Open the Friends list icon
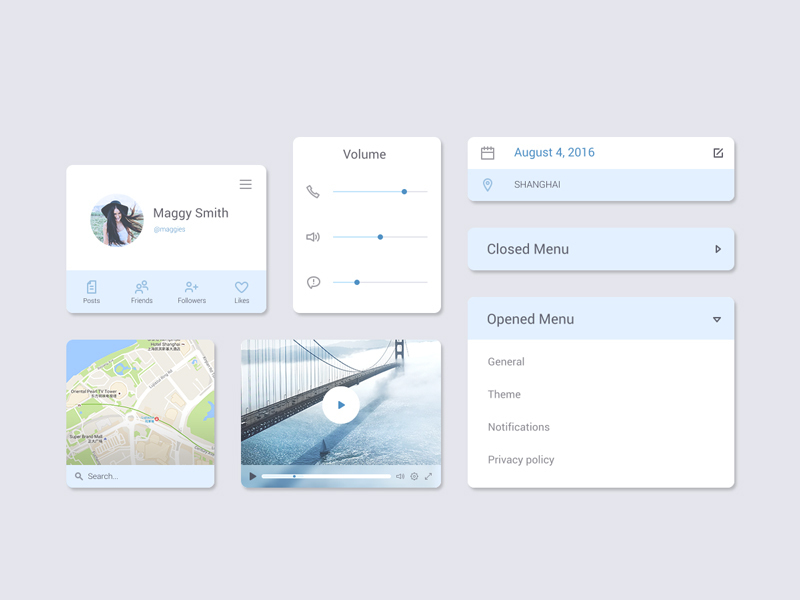 click(141, 289)
